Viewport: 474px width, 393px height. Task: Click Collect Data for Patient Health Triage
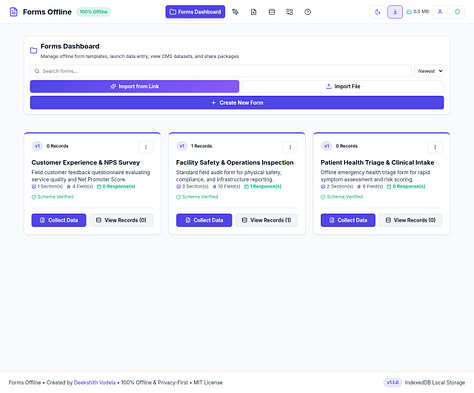[348, 220]
